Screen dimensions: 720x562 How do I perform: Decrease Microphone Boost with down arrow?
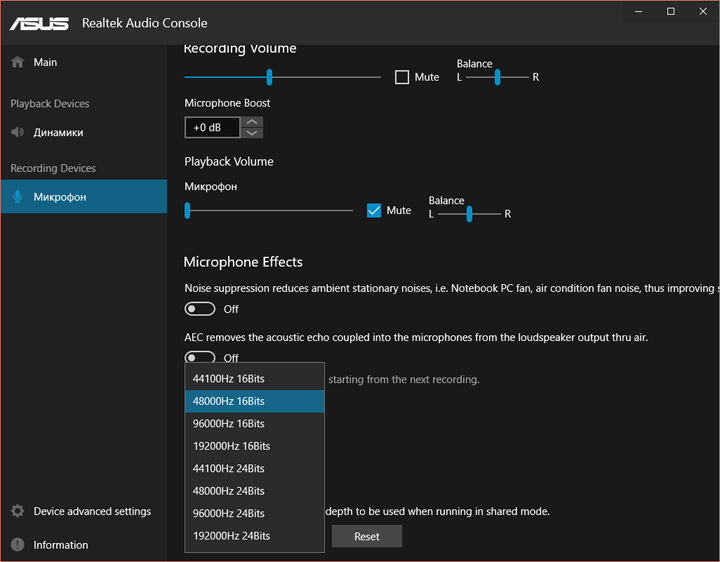(x=253, y=133)
